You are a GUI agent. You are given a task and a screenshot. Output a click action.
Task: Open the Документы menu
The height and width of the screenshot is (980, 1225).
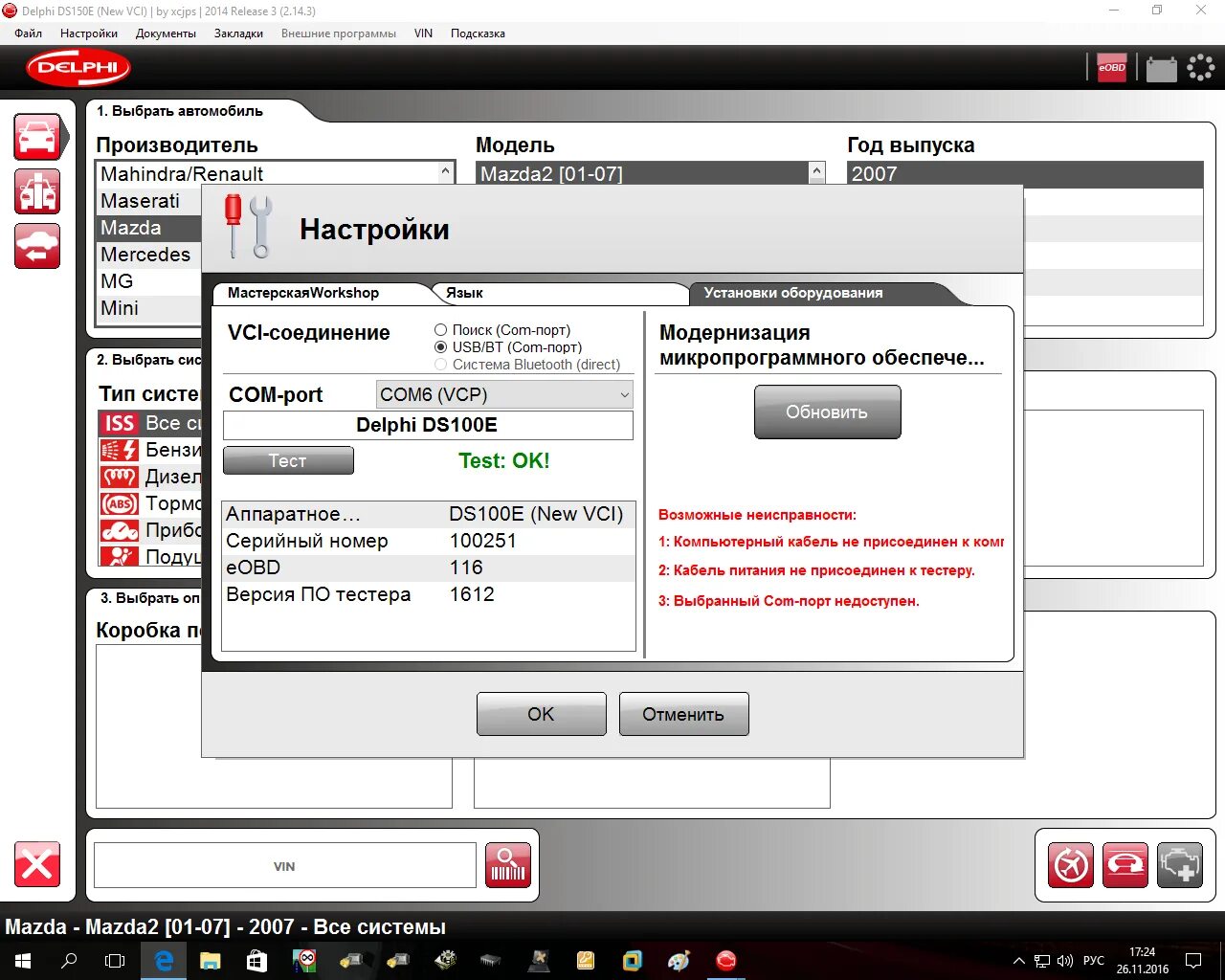tap(166, 33)
